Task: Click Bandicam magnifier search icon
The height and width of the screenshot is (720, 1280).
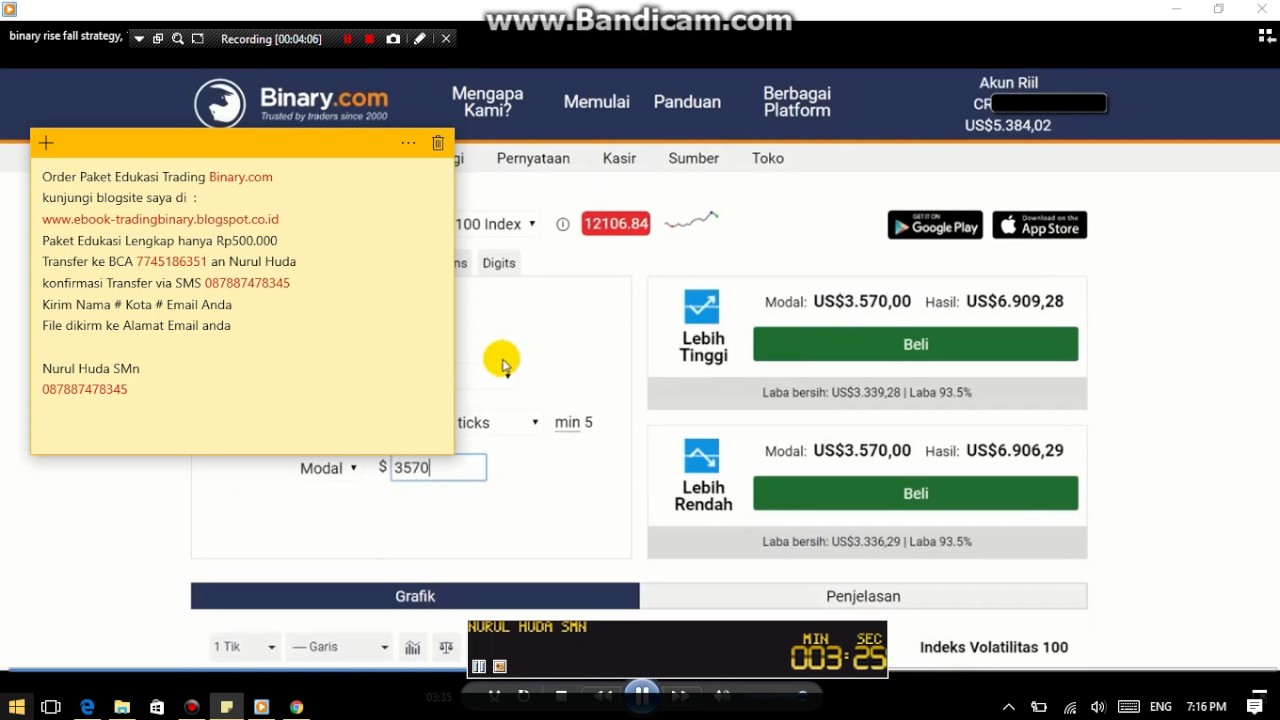Action: point(177,39)
